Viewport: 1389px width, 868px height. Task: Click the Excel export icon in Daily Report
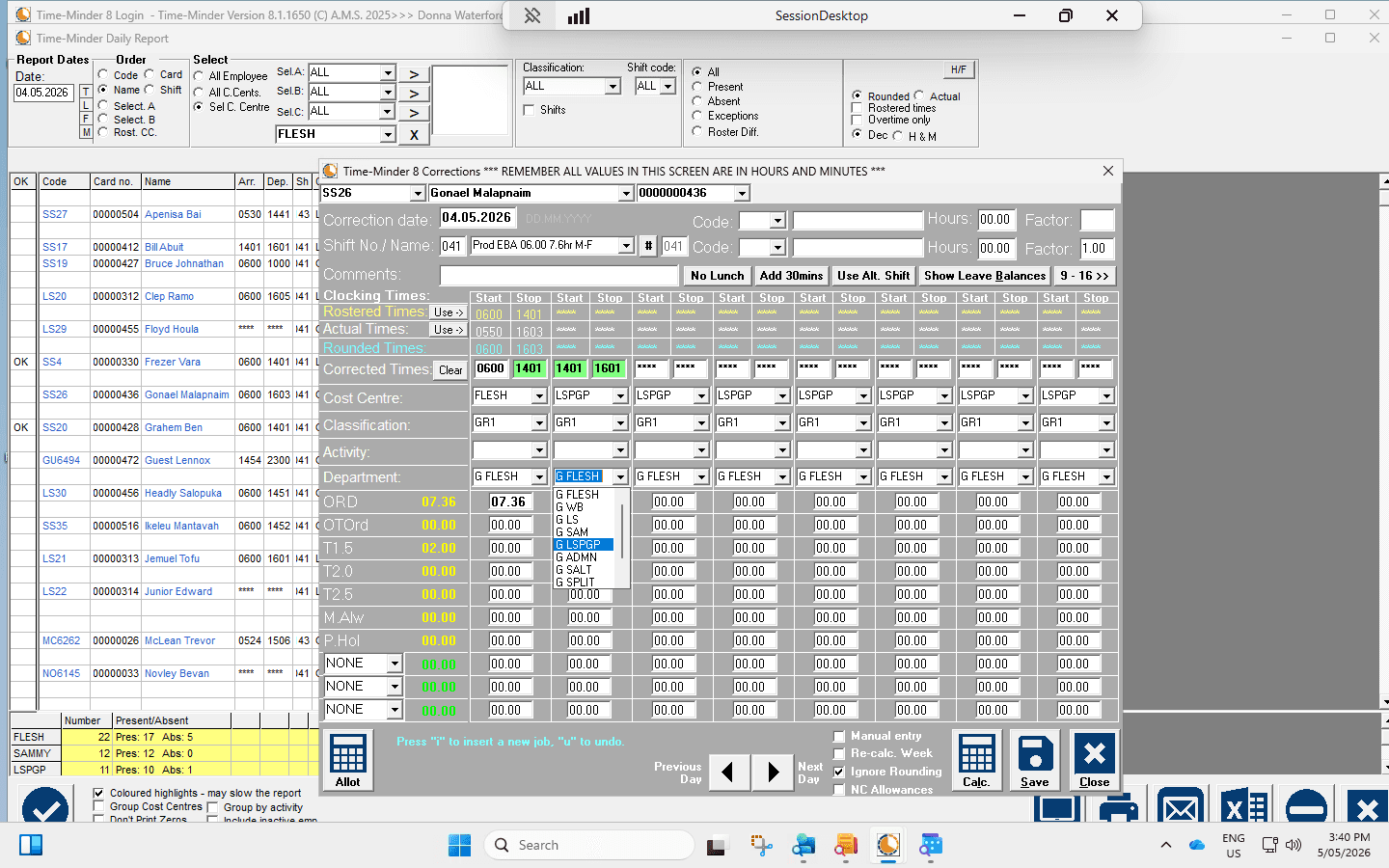coord(1243,807)
